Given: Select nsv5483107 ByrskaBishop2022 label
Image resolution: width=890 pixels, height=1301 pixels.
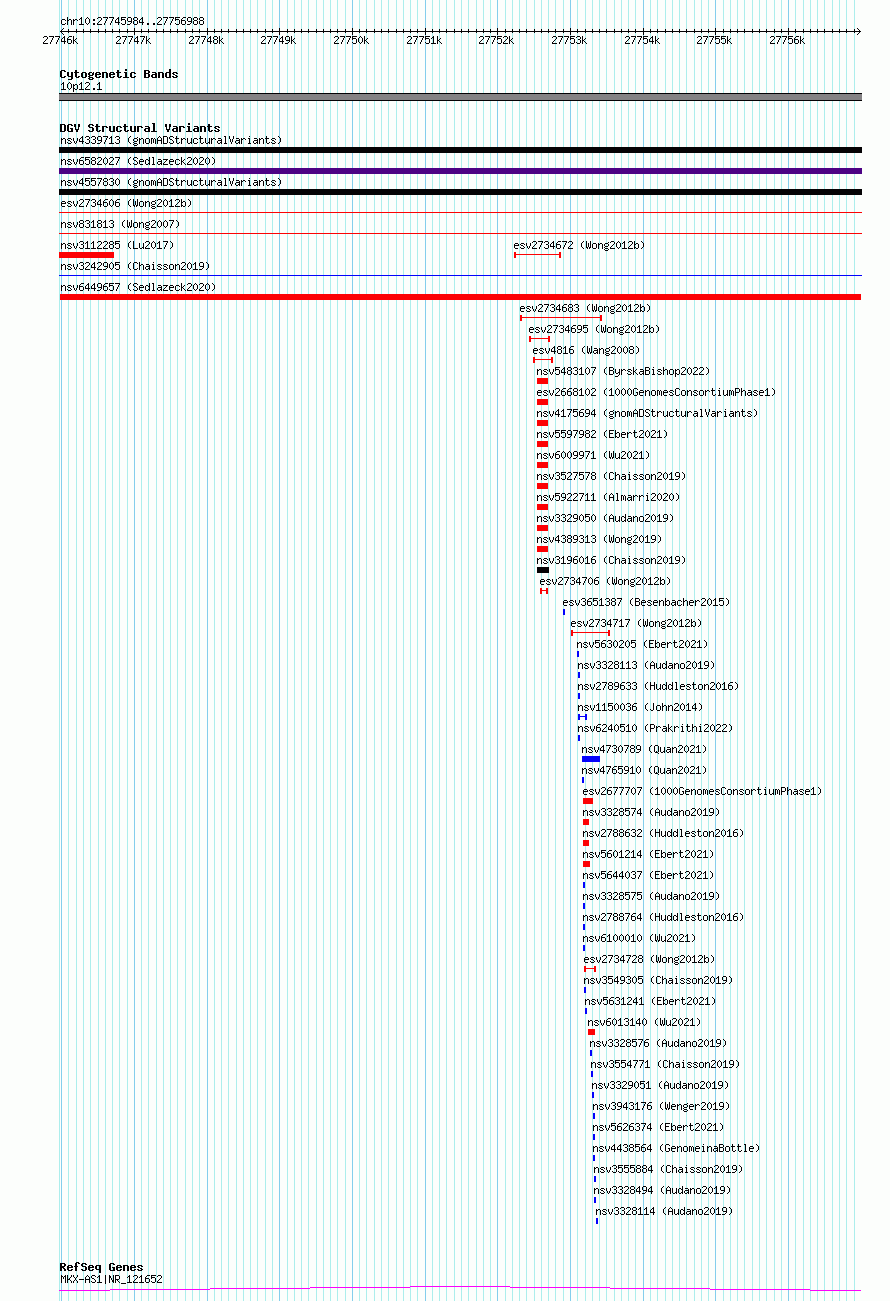Looking at the screenshot, I should (623, 371).
